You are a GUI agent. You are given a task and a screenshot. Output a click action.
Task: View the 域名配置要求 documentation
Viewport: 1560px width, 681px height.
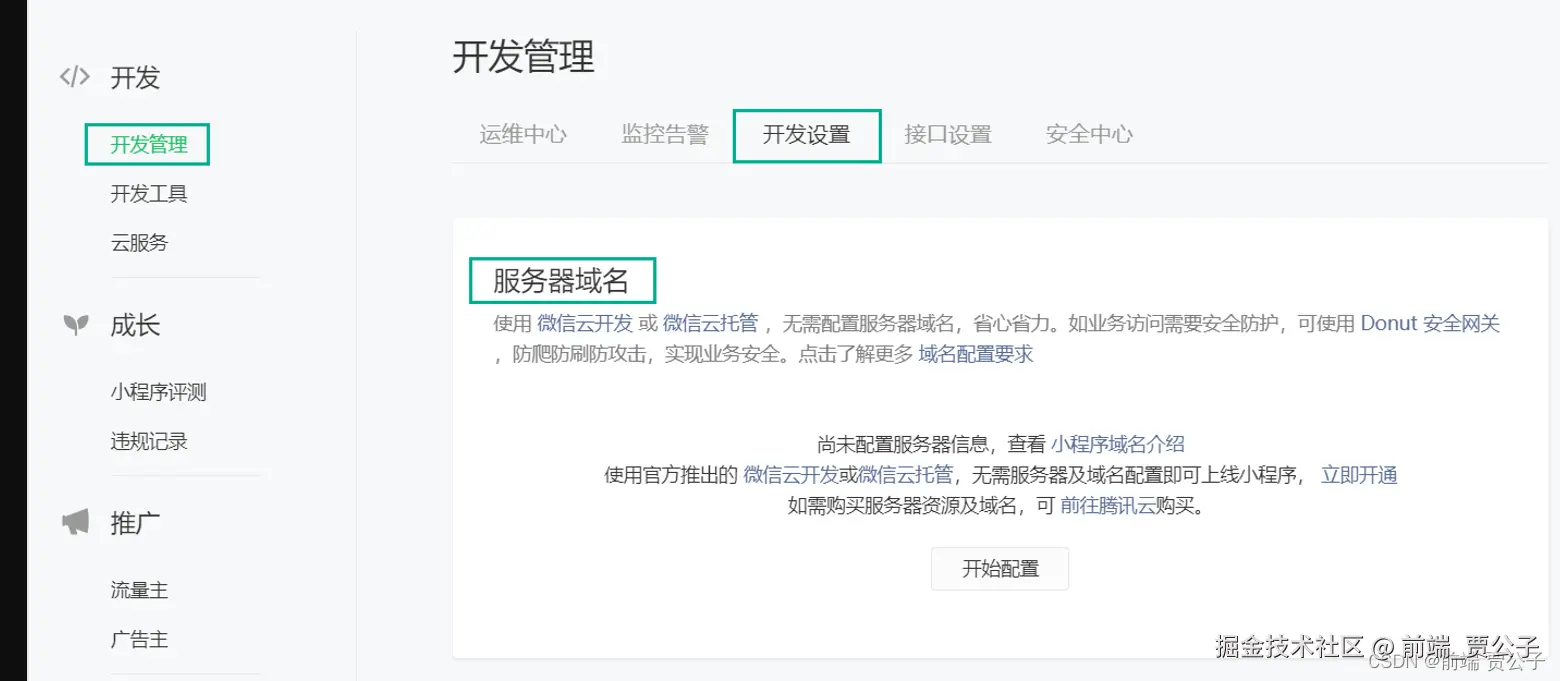point(976,354)
